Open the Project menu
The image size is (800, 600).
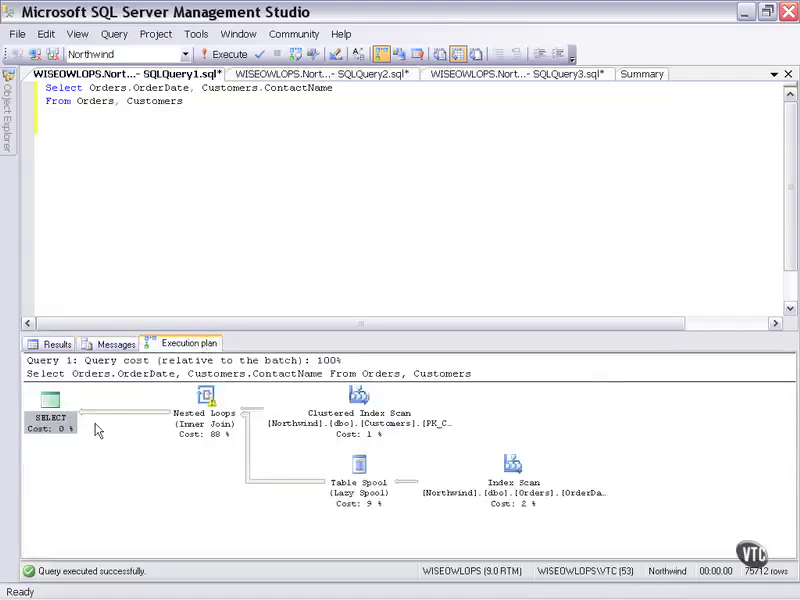pos(156,34)
